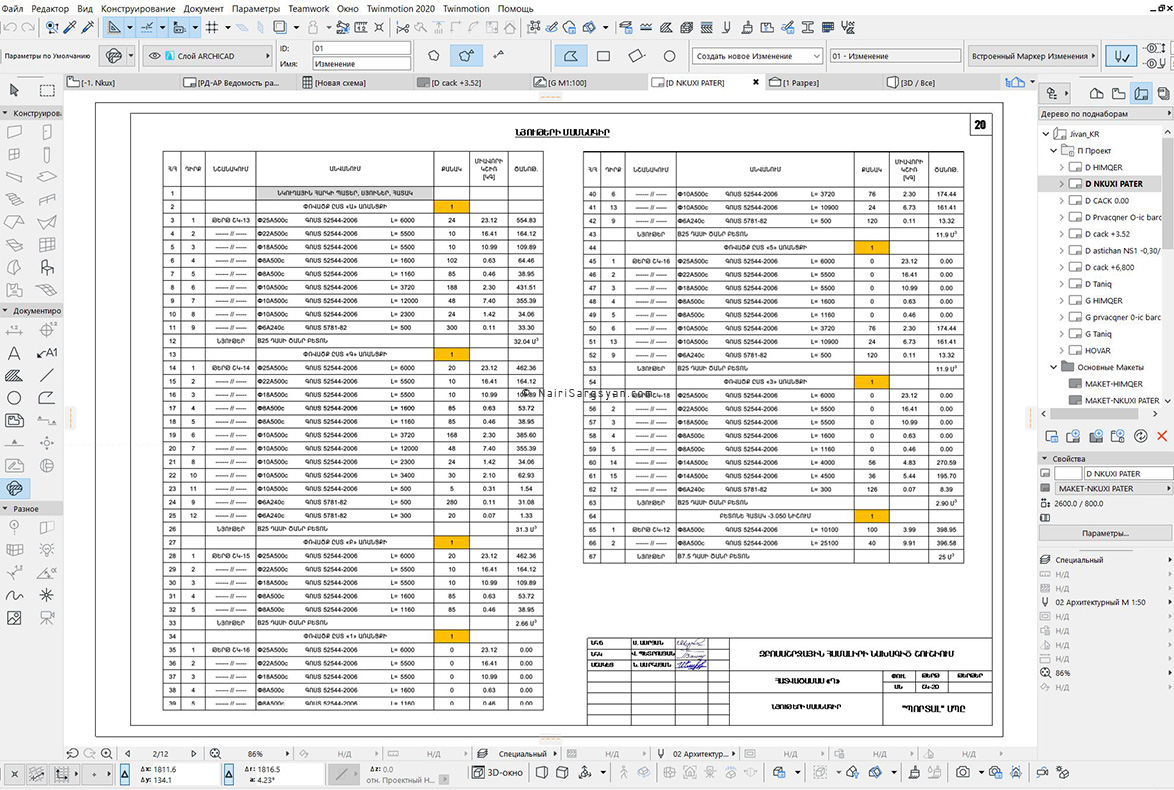The image size is (1174, 790).
Task: Choose polygonal change with marker method
Action: tap(466, 55)
